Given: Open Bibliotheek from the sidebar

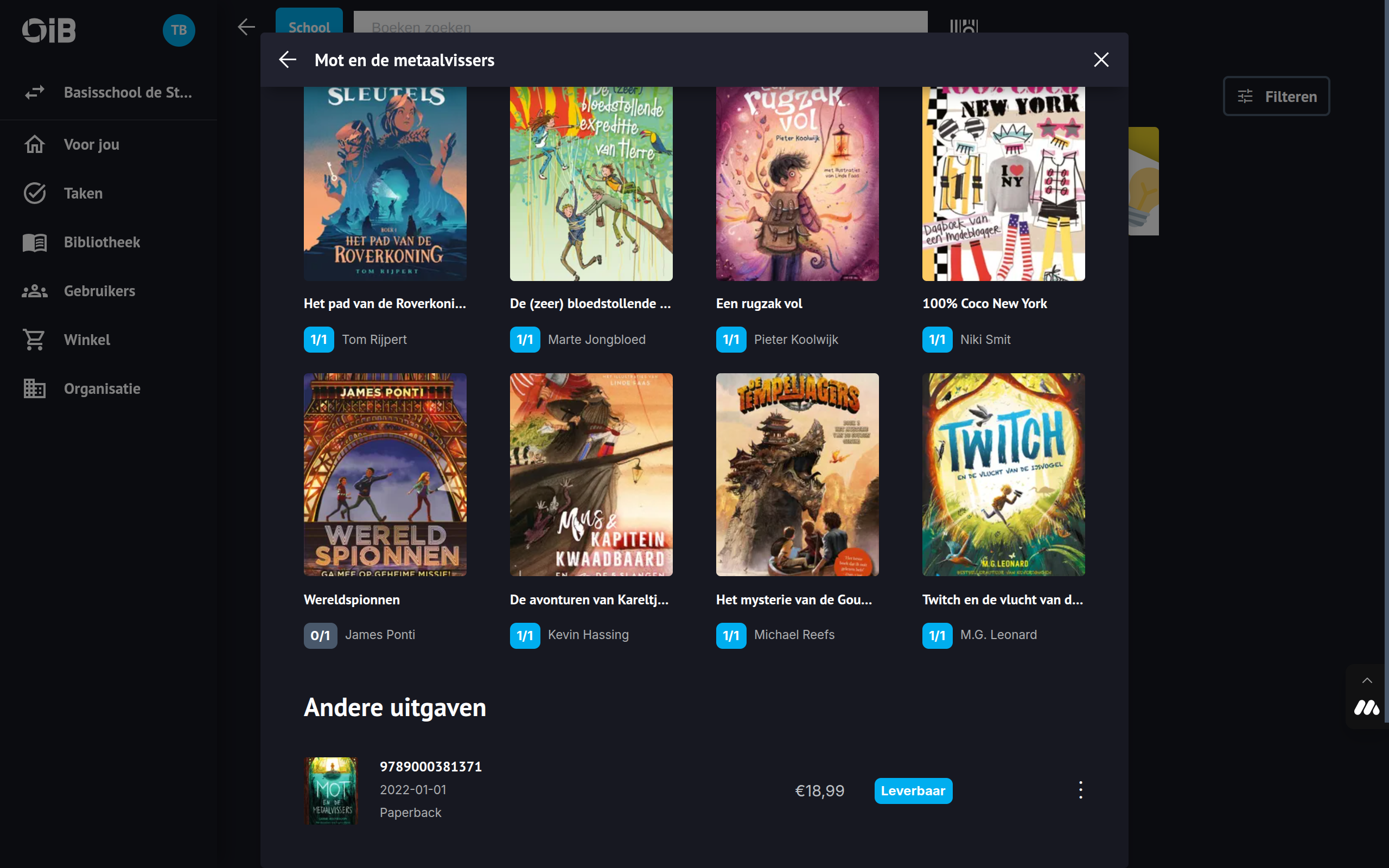Looking at the screenshot, I should coord(101,242).
